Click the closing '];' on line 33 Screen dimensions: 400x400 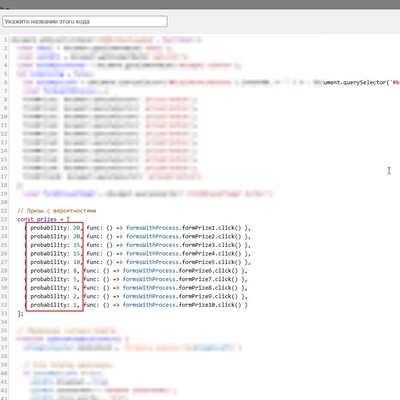pos(20,313)
